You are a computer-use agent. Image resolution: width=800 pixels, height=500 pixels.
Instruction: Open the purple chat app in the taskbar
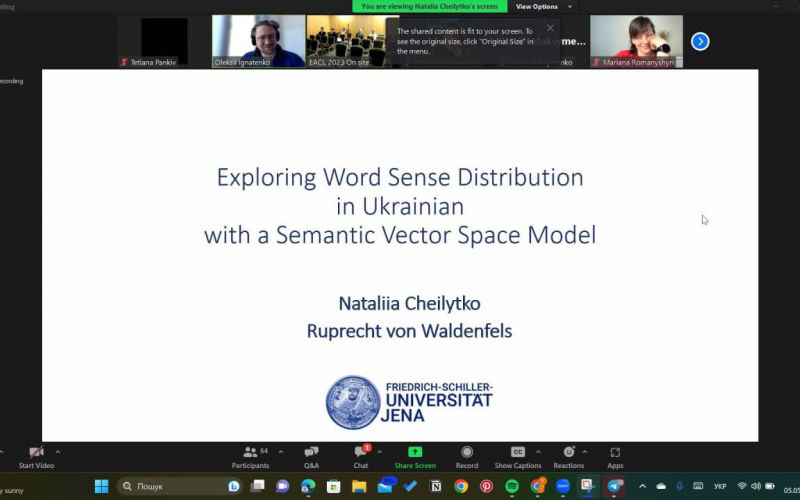click(282, 486)
